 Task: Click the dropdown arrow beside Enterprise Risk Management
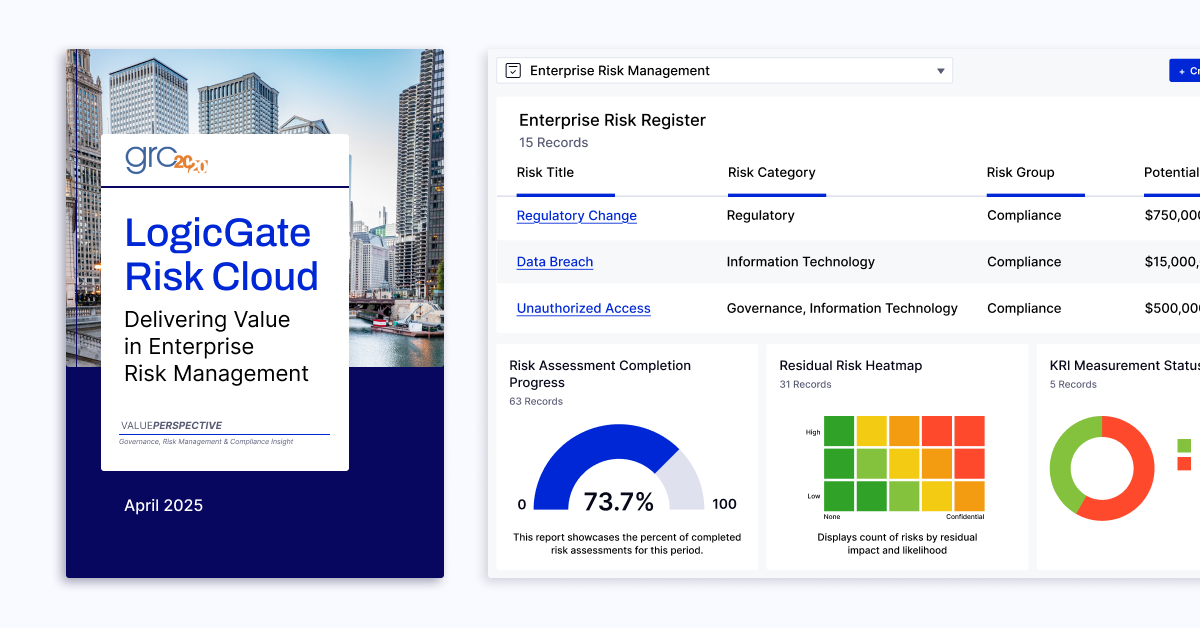click(940, 71)
